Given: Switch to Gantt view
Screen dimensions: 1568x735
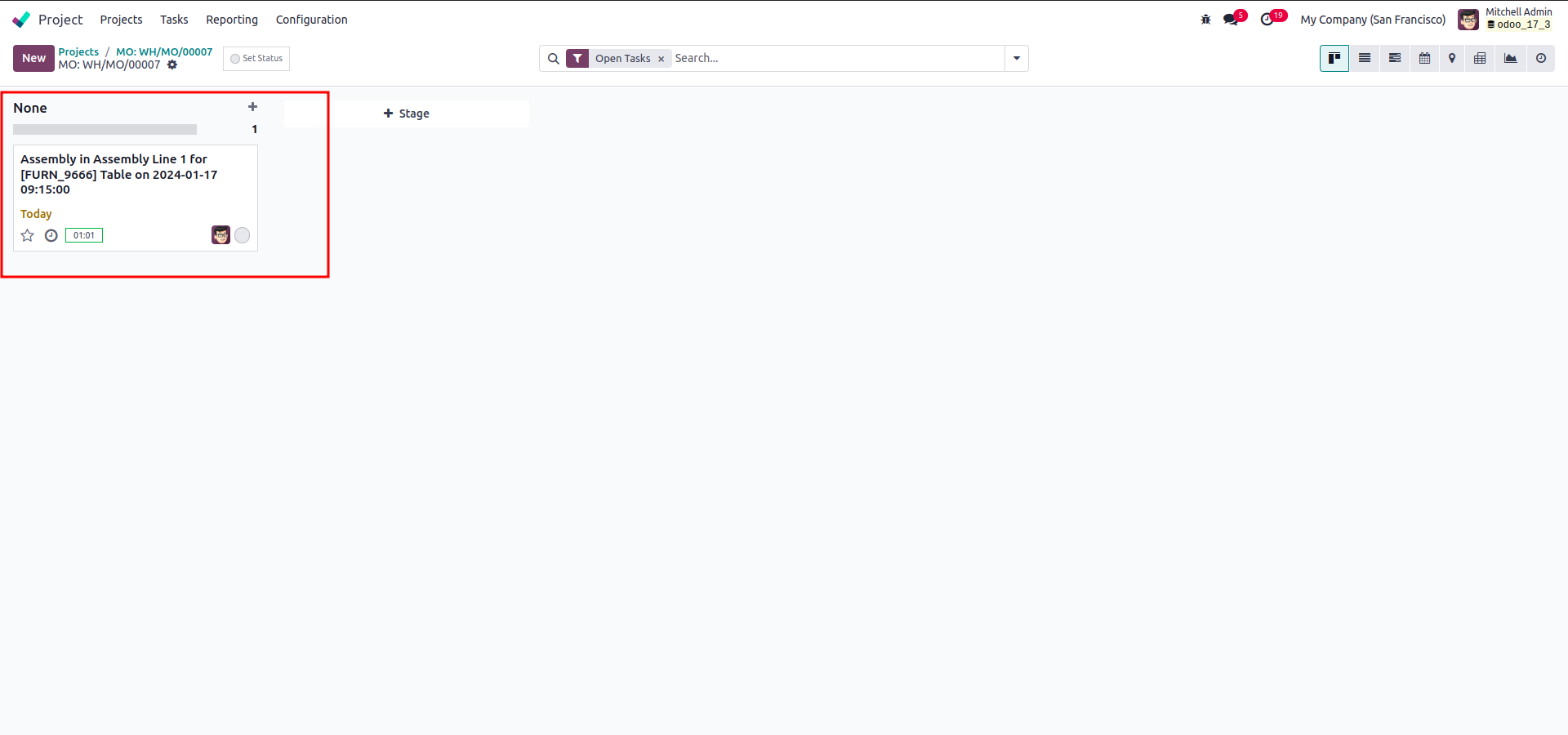Looking at the screenshot, I should click(x=1395, y=58).
